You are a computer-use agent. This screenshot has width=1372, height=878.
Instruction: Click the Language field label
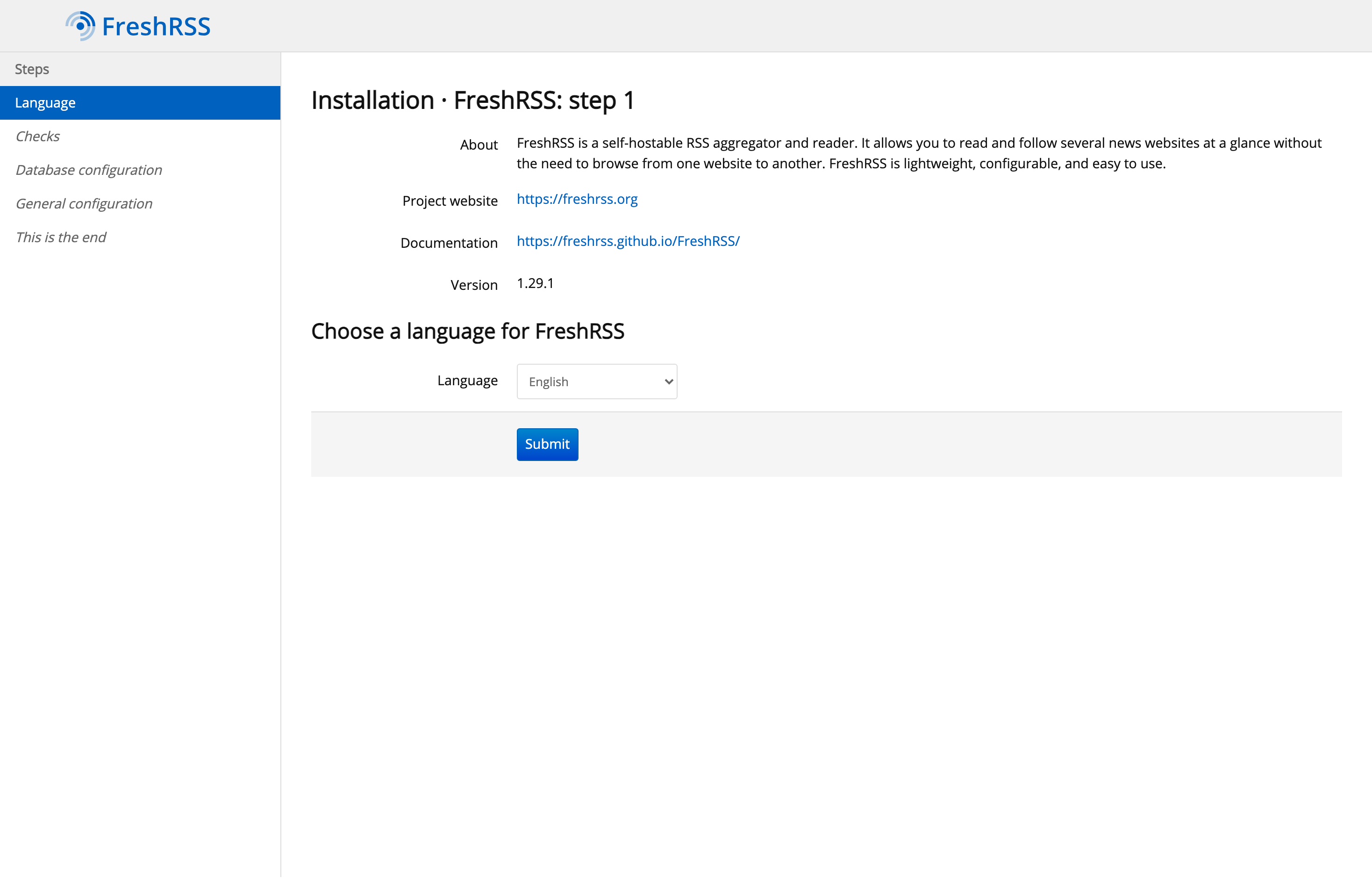[467, 381]
